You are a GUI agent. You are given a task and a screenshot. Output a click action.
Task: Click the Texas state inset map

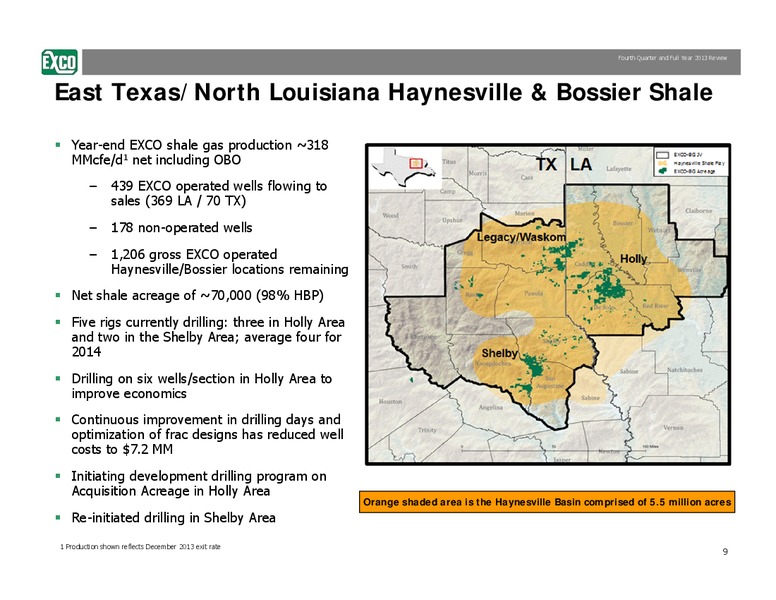(x=404, y=167)
